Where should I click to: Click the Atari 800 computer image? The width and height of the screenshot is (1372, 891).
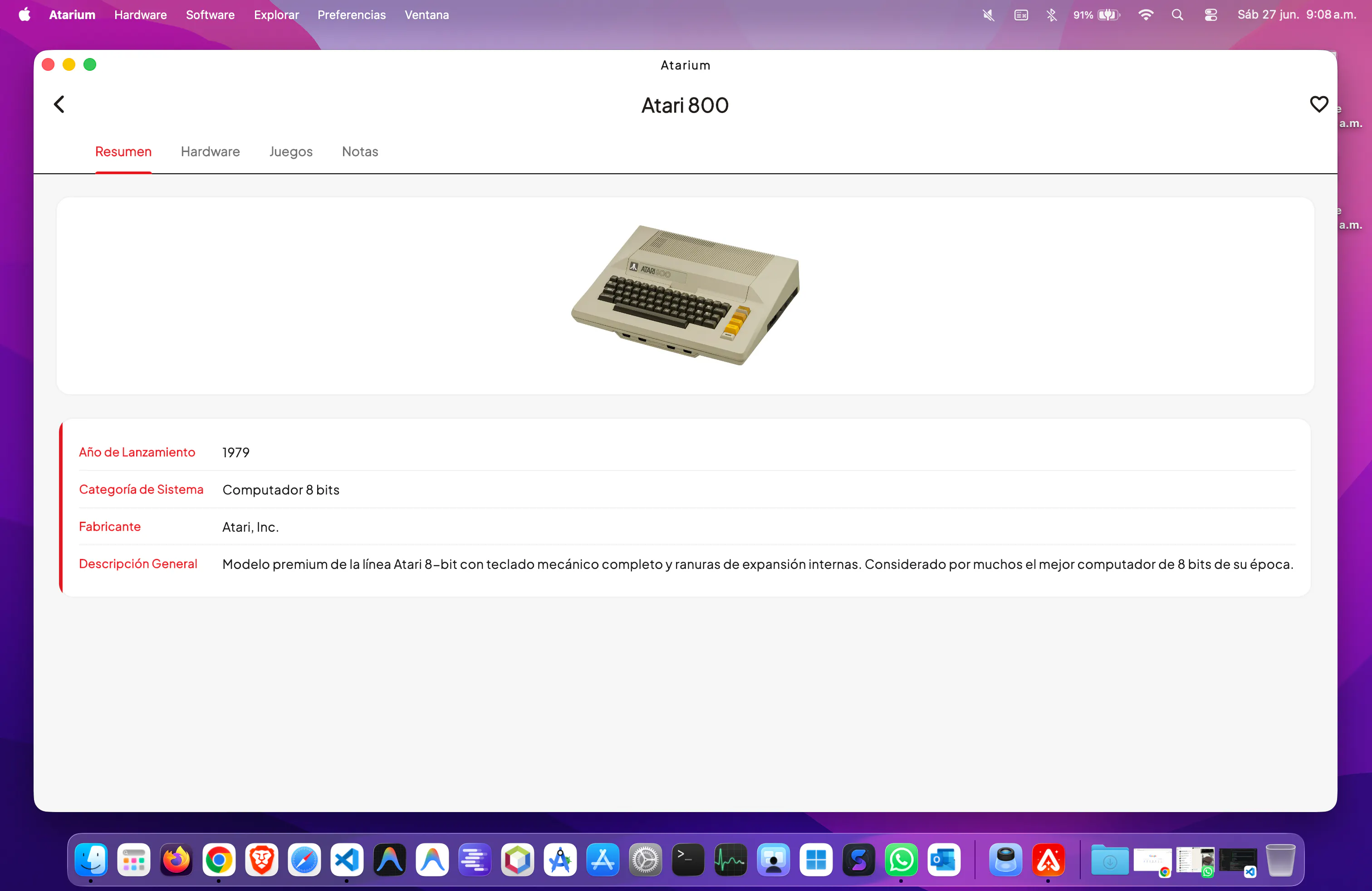point(685,295)
